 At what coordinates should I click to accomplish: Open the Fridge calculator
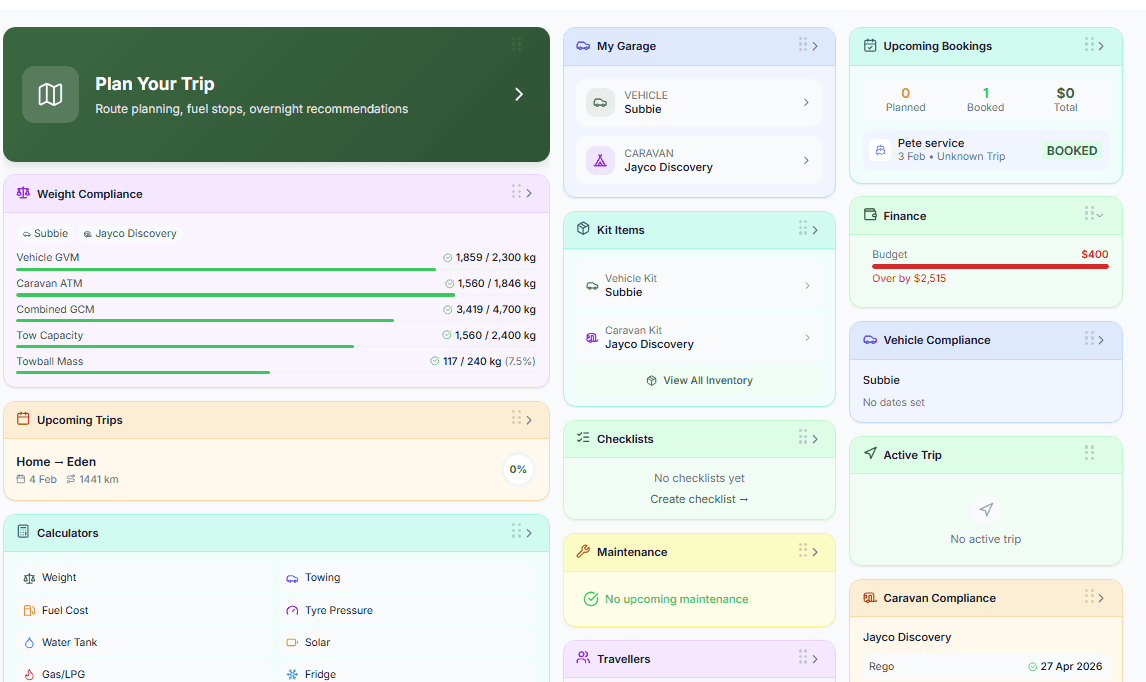tap(320, 674)
